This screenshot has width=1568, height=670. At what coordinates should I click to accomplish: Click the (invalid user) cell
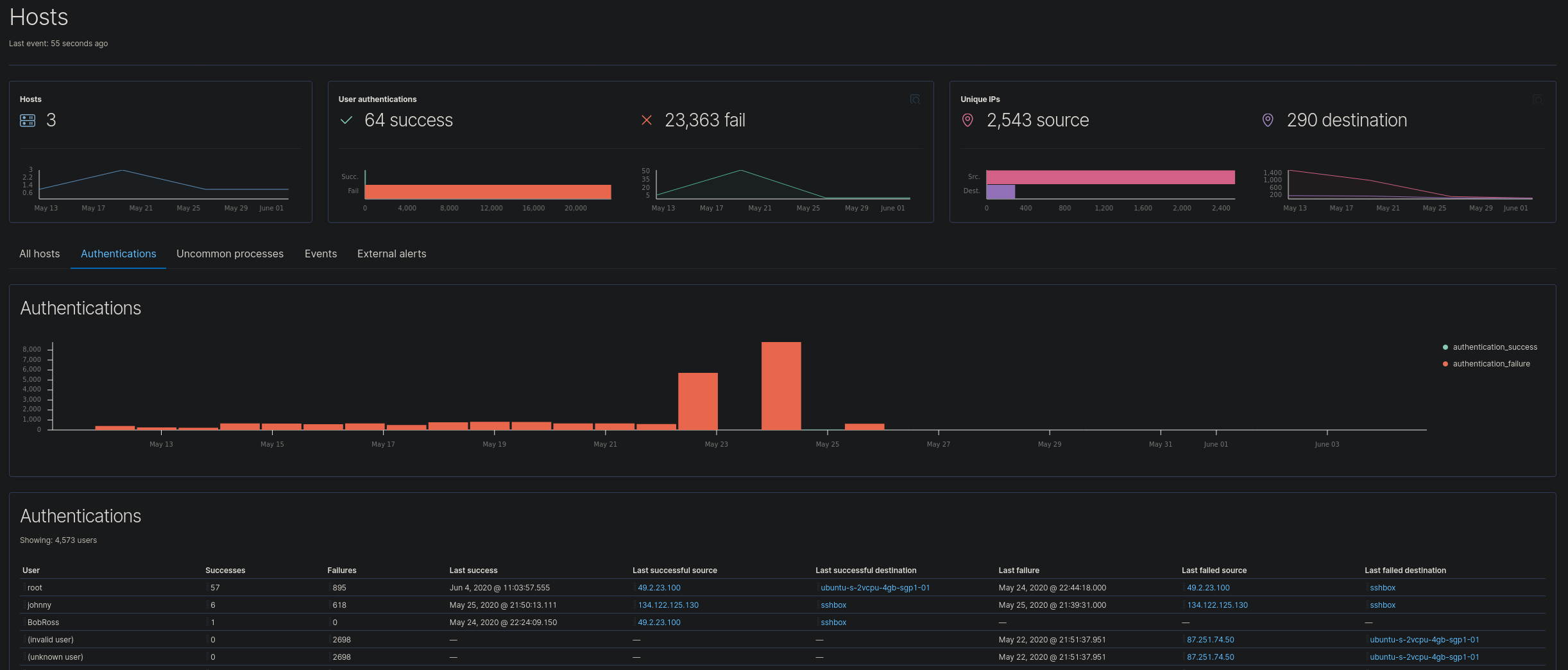(51, 640)
